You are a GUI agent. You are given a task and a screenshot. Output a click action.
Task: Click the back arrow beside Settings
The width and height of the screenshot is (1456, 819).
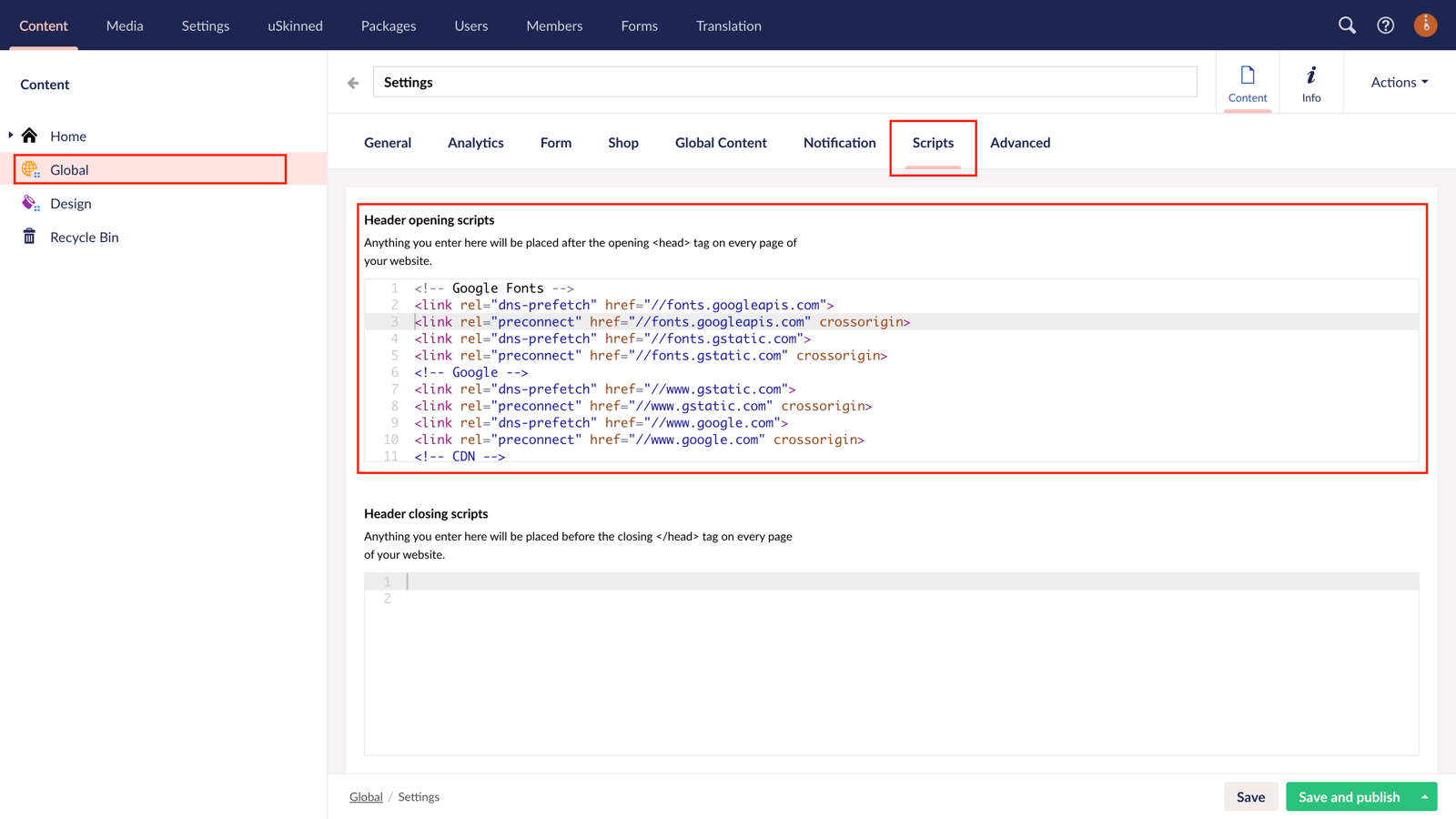click(352, 82)
